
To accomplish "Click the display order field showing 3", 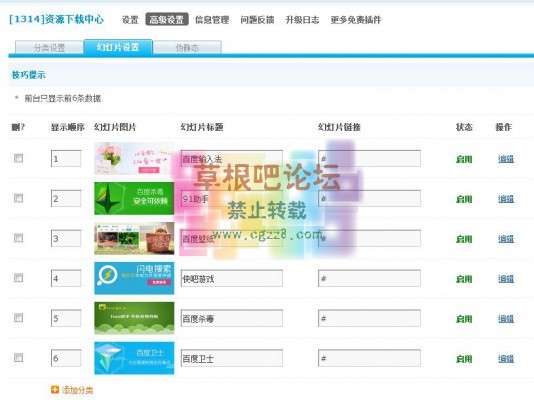I will 66,238.
